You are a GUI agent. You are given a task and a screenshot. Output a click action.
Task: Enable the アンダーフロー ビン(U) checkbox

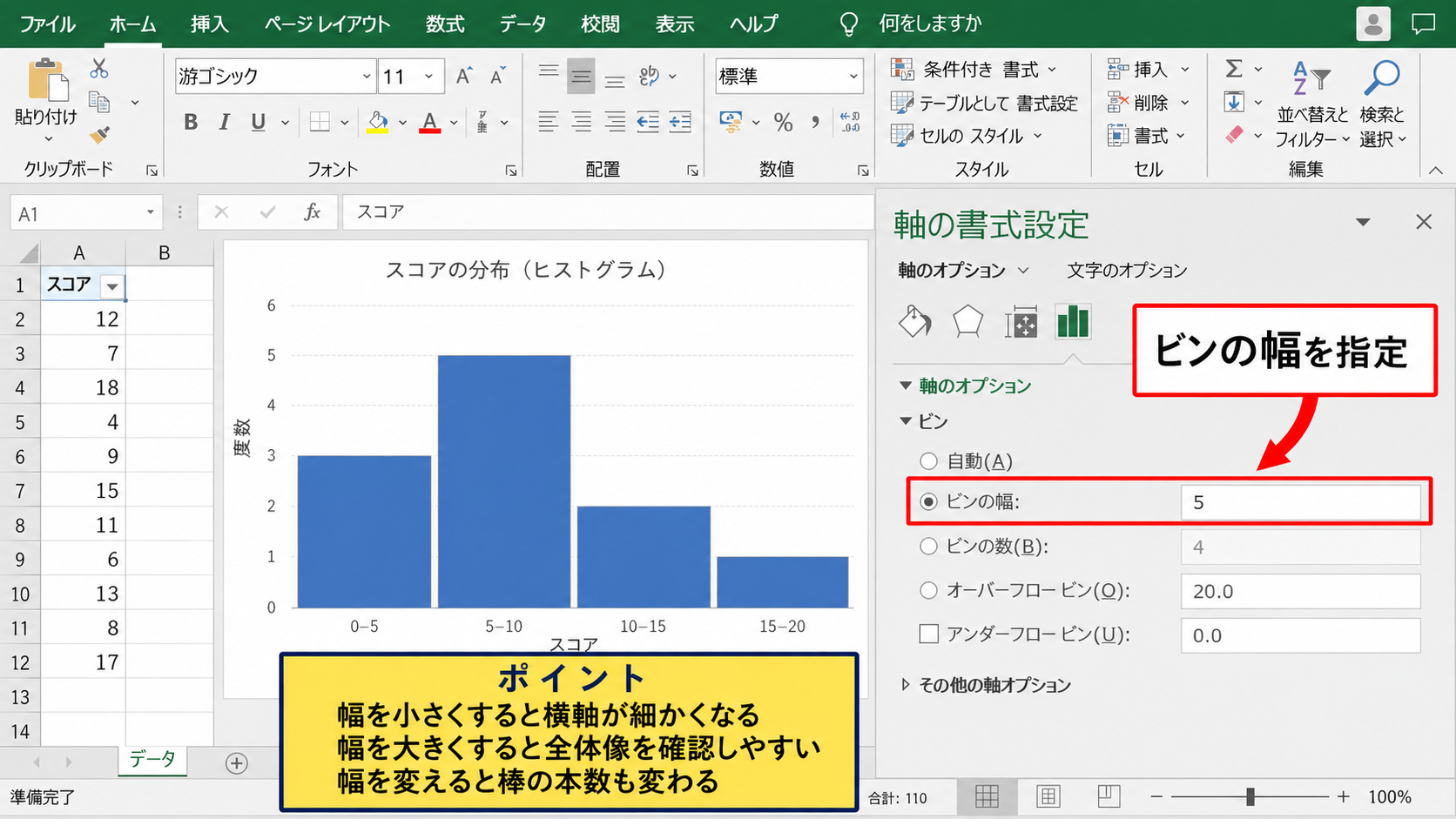(x=929, y=634)
